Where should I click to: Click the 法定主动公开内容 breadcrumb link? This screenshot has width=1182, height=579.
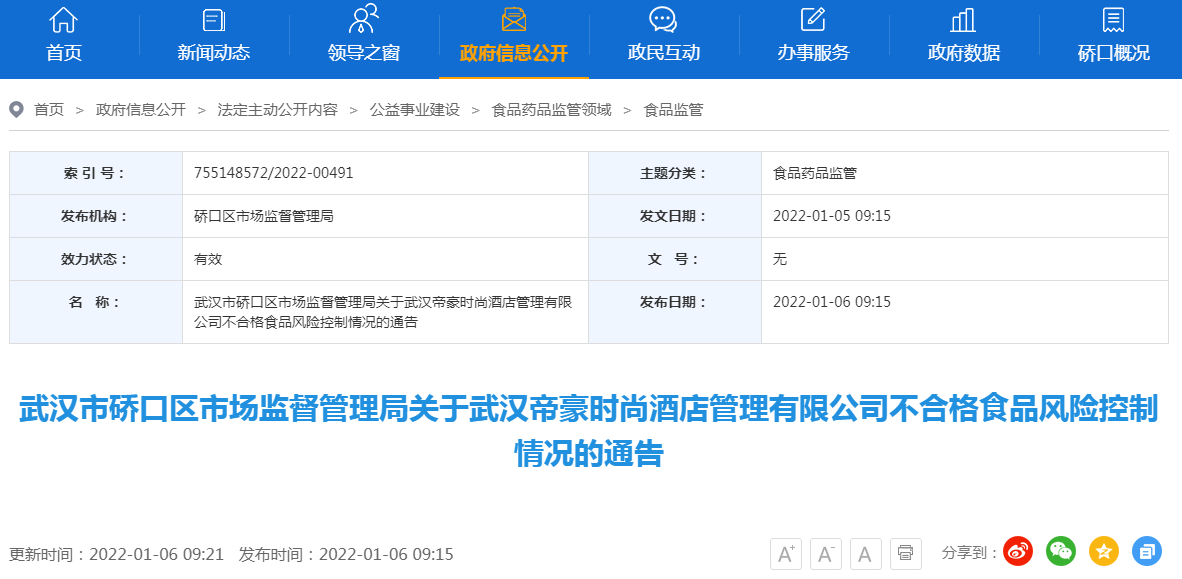point(277,110)
